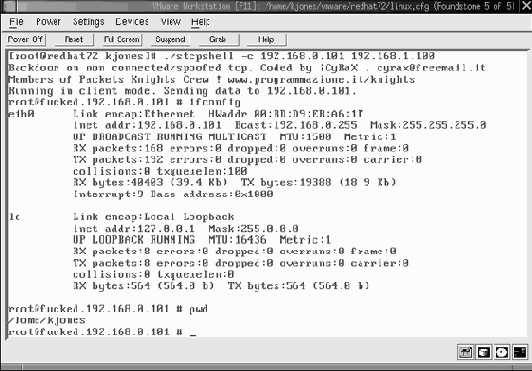Click the CD-ROM disc device status icon

(x=501, y=352)
